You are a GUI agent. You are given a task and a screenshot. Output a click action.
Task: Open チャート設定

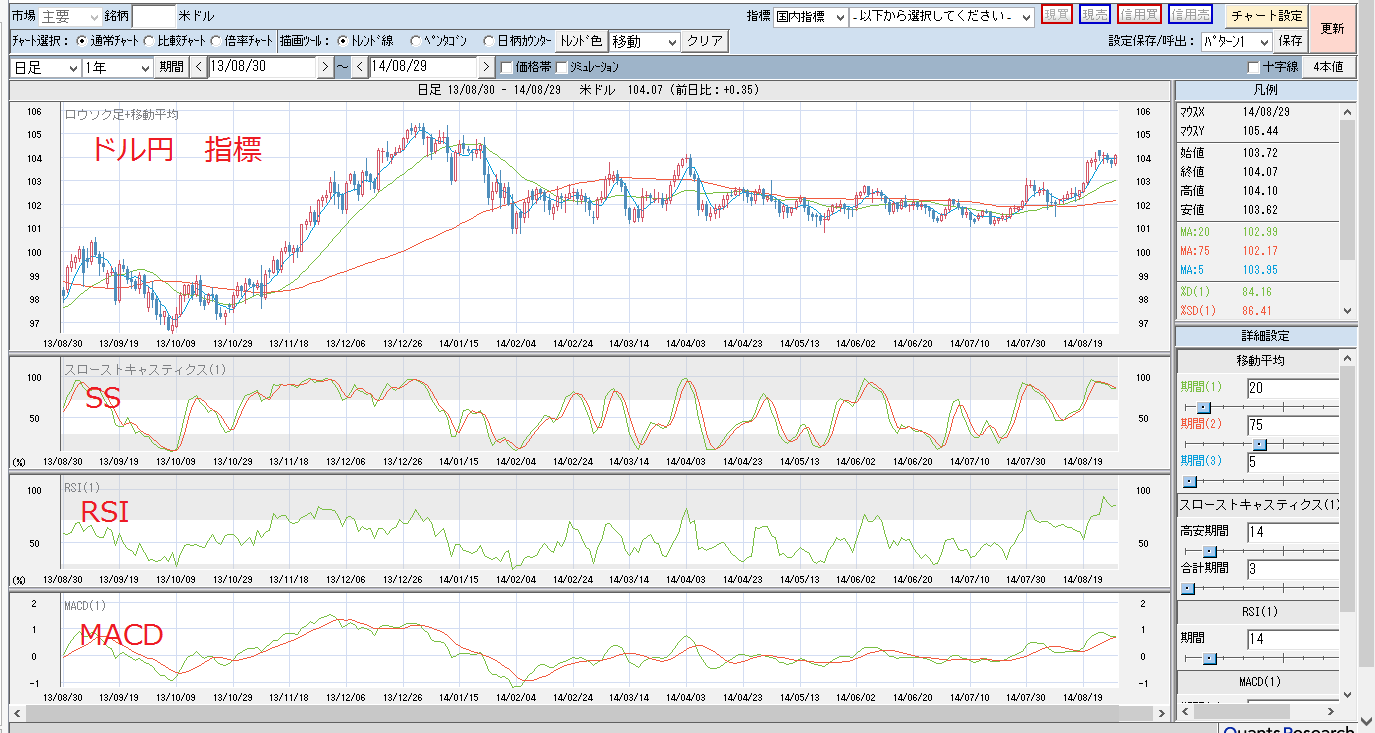1265,16
